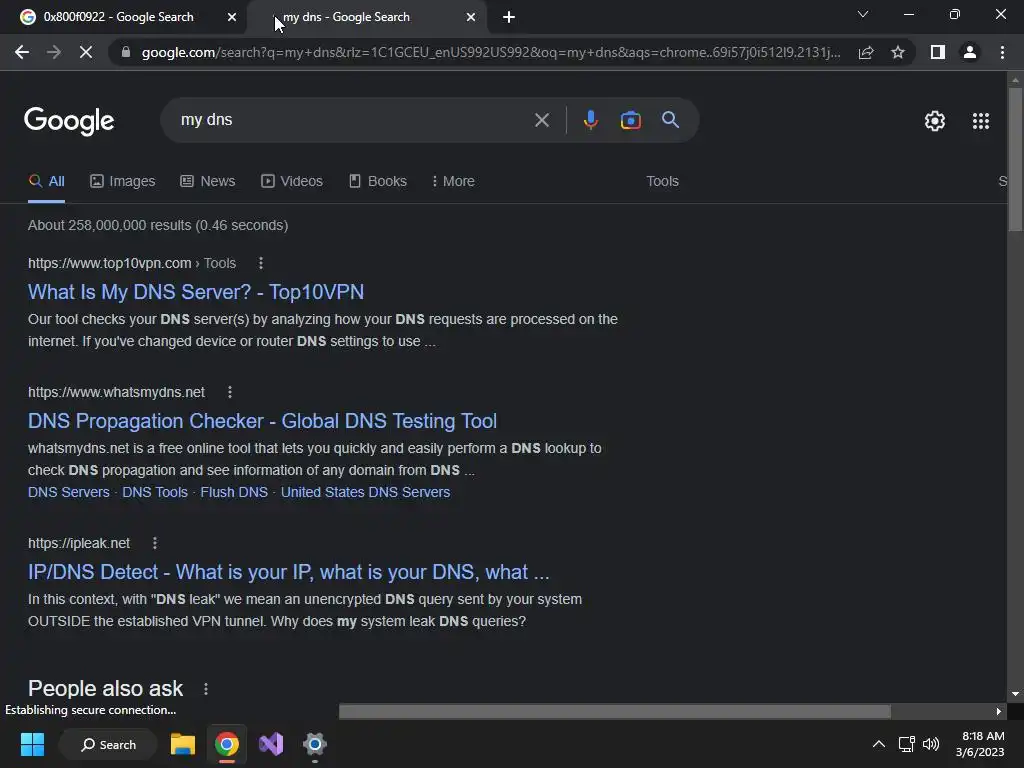Viewport: 1024px width, 768px height.
Task: Show hidden system tray icons
Action: click(x=879, y=744)
